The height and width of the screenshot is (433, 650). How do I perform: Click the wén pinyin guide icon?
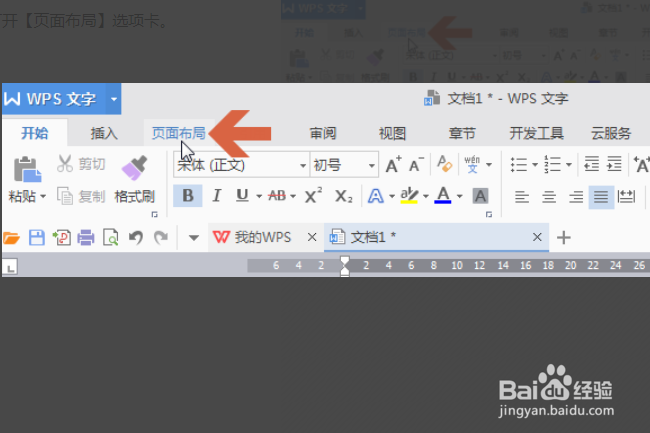coord(472,164)
